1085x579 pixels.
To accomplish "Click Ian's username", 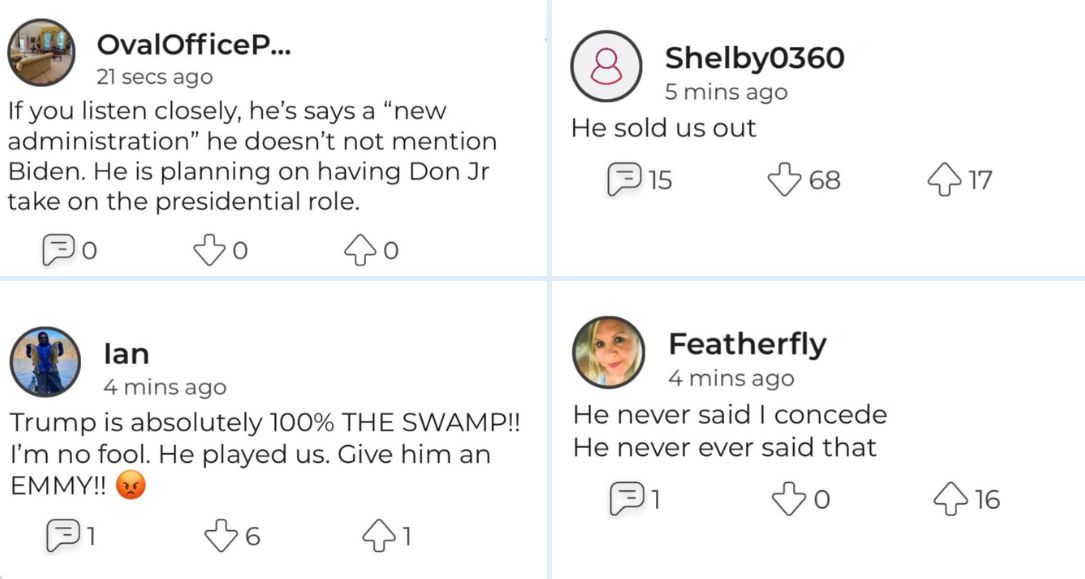I will [x=127, y=352].
